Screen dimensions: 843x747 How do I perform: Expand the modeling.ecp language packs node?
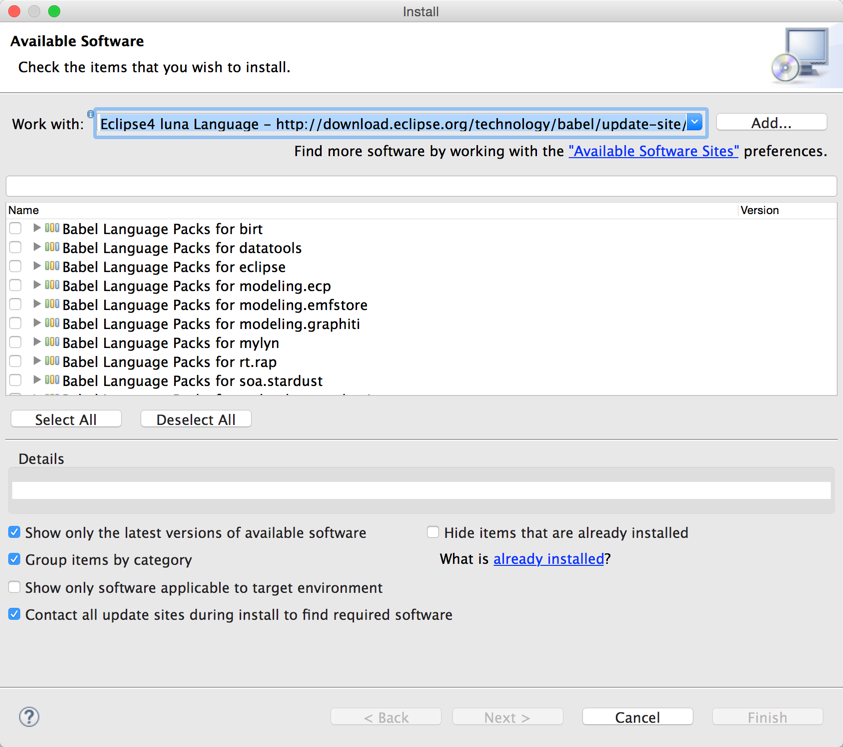pos(37,285)
